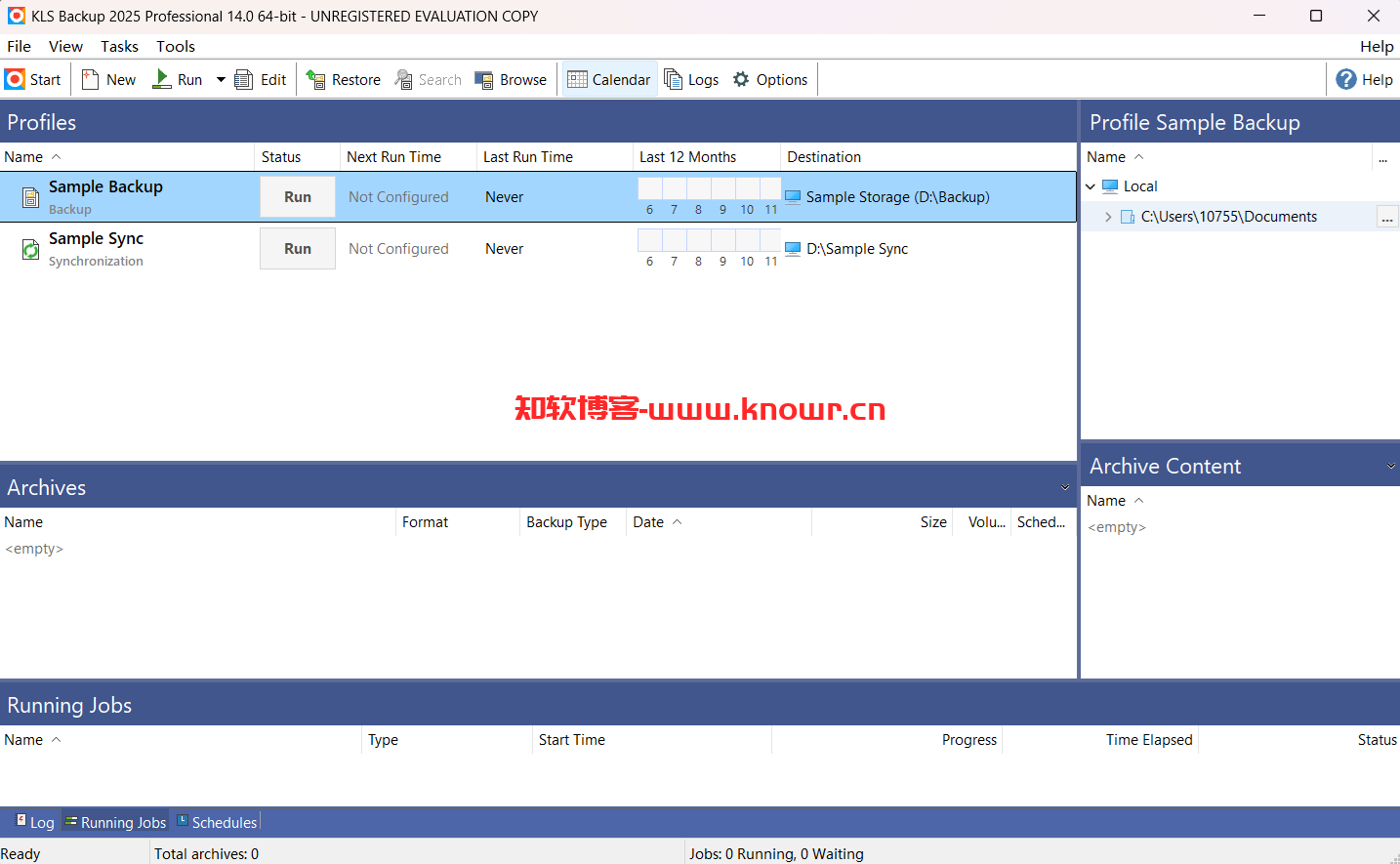Sort profiles by Name column

(127, 157)
